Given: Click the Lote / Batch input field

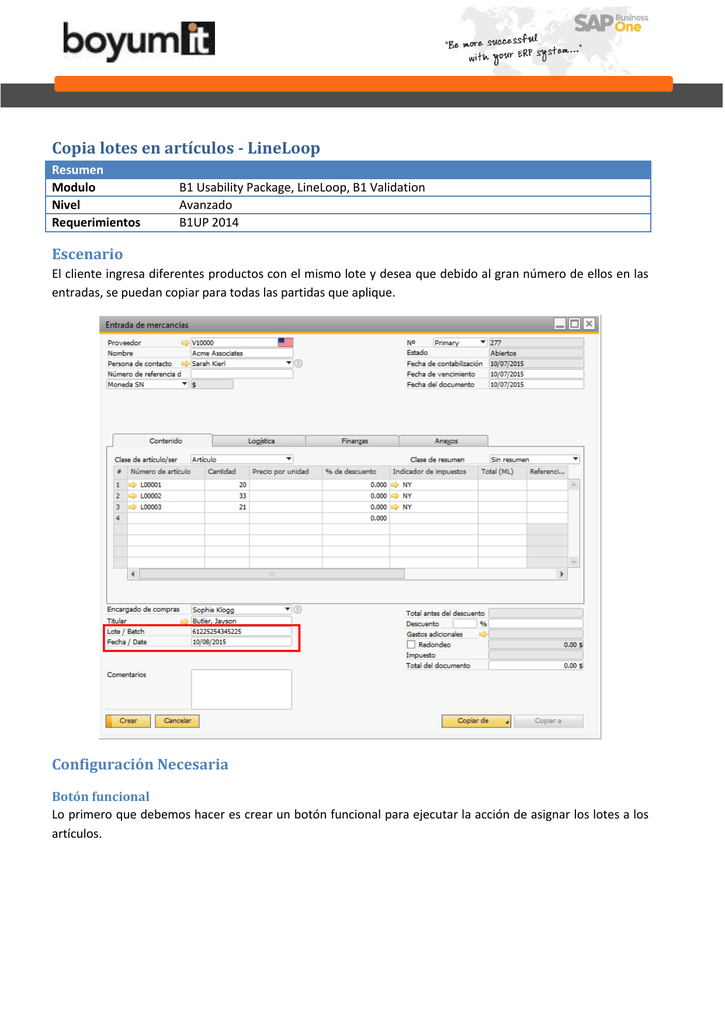Looking at the screenshot, I should point(241,632).
